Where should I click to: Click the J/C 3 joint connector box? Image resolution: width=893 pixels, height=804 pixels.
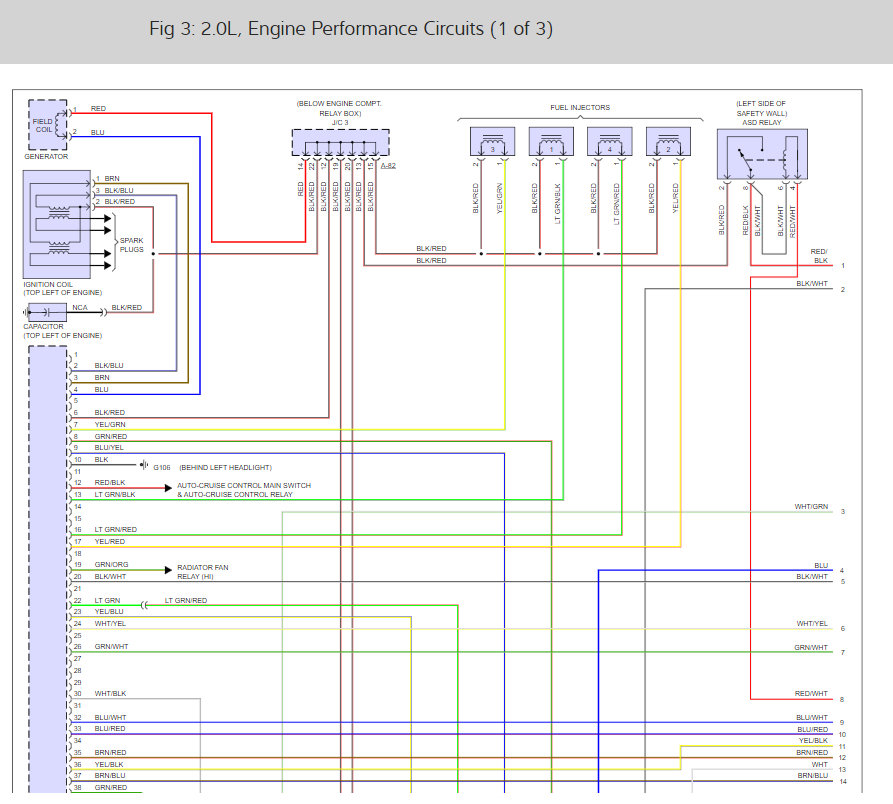(x=341, y=142)
